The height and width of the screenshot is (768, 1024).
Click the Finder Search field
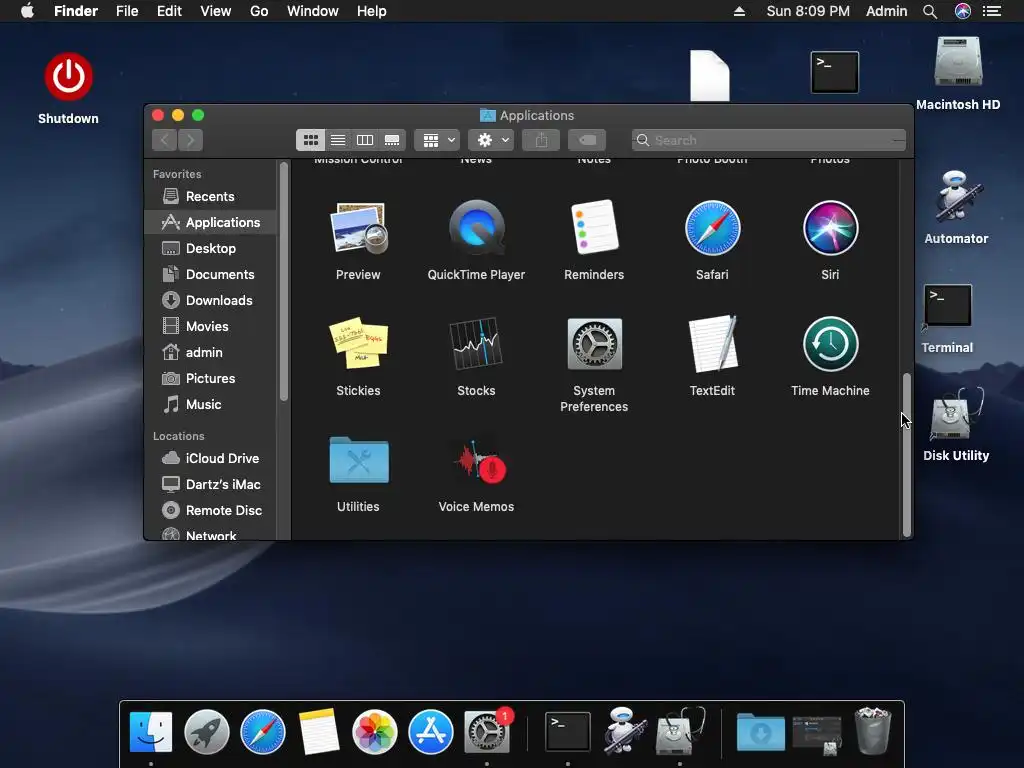(x=769, y=140)
